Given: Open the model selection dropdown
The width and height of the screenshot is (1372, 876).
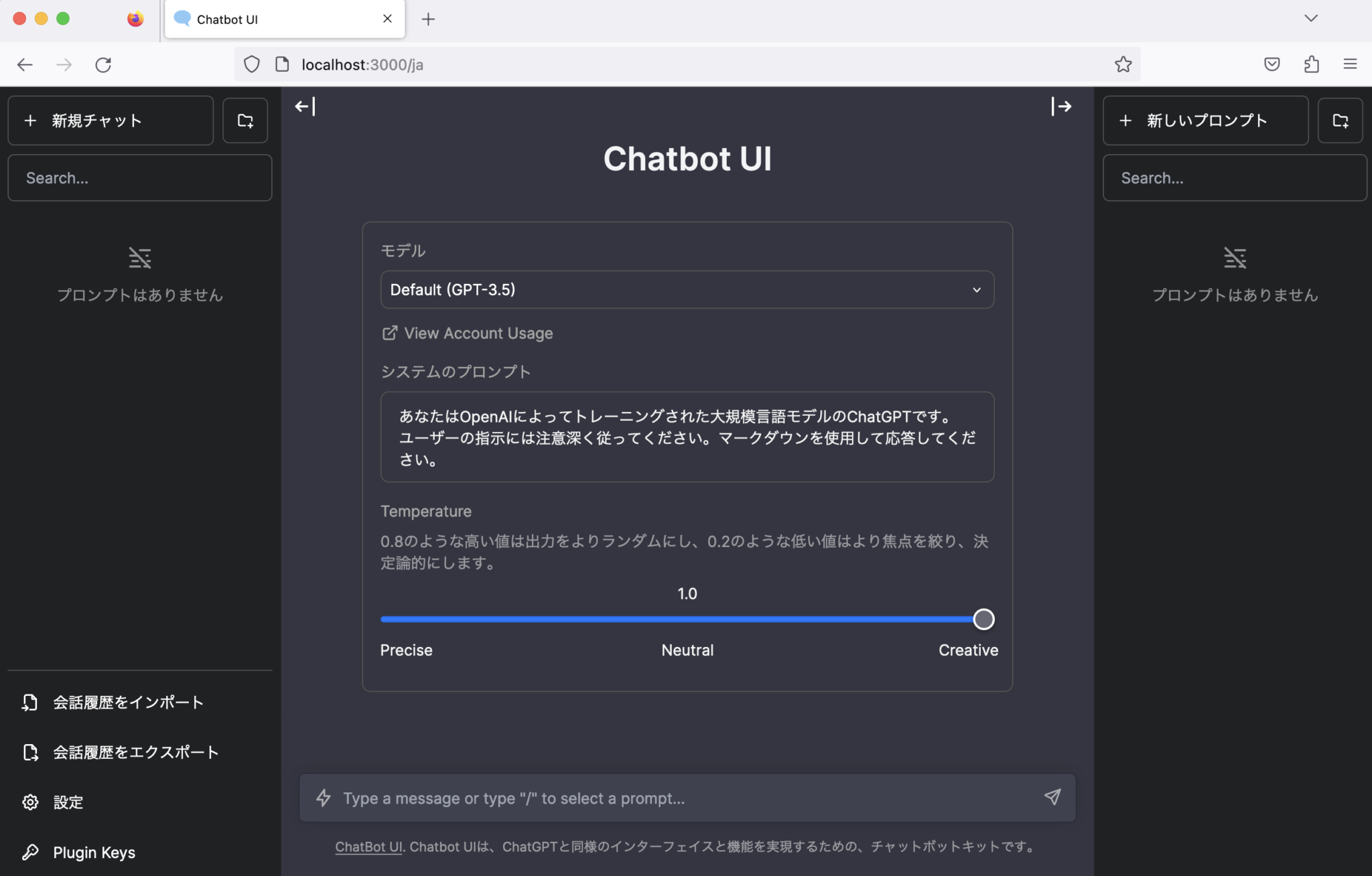Looking at the screenshot, I should 687,289.
